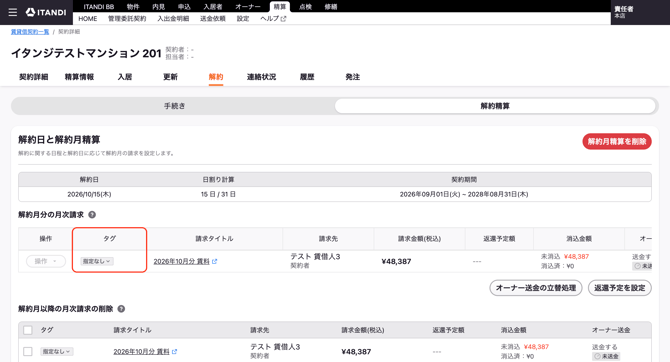The image size is (670, 362).
Task: Open 送金依頼 submenu
Action: coord(213,19)
